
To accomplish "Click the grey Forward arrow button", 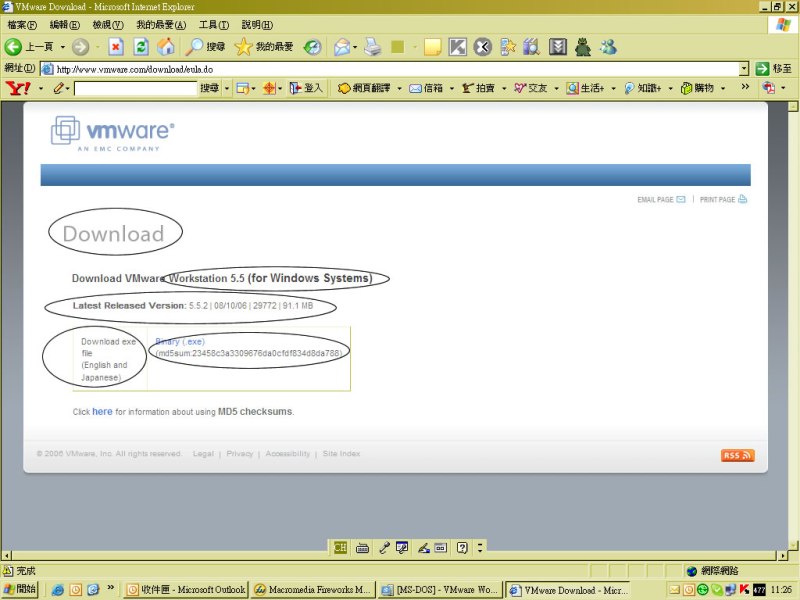I will click(x=80, y=47).
